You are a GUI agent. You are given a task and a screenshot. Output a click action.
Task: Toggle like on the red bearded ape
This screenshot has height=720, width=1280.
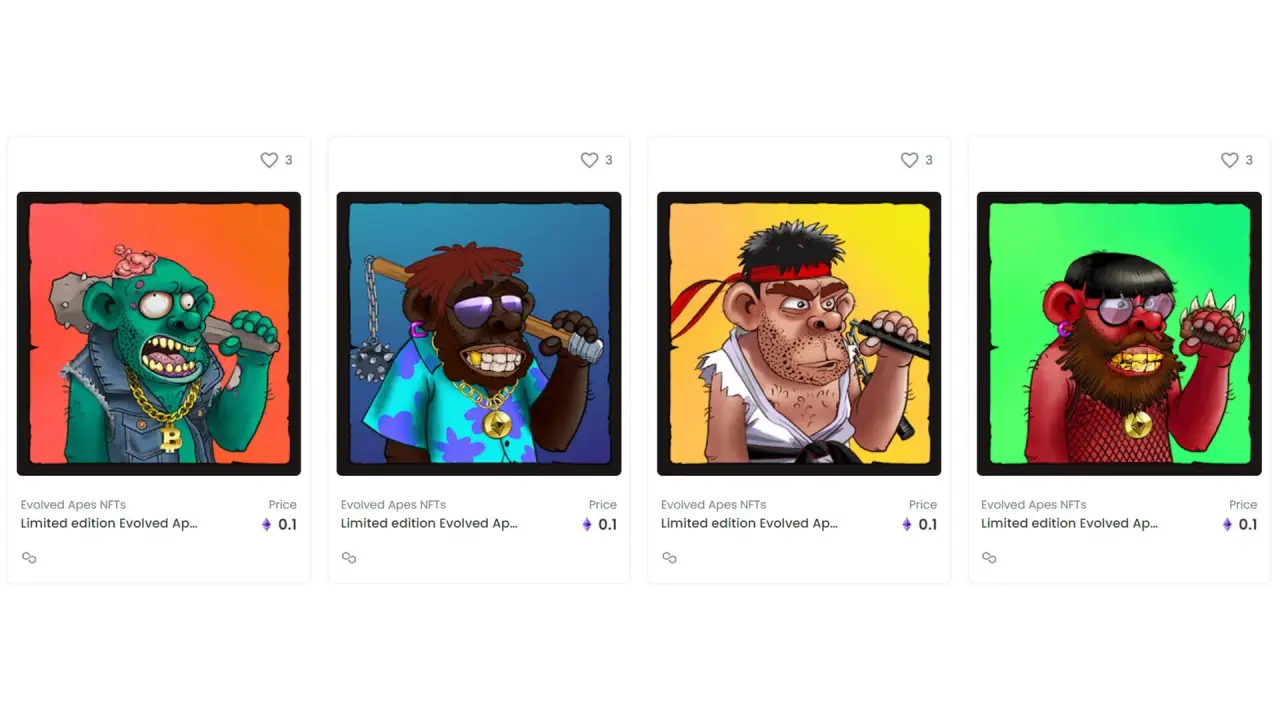(x=1229, y=160)
